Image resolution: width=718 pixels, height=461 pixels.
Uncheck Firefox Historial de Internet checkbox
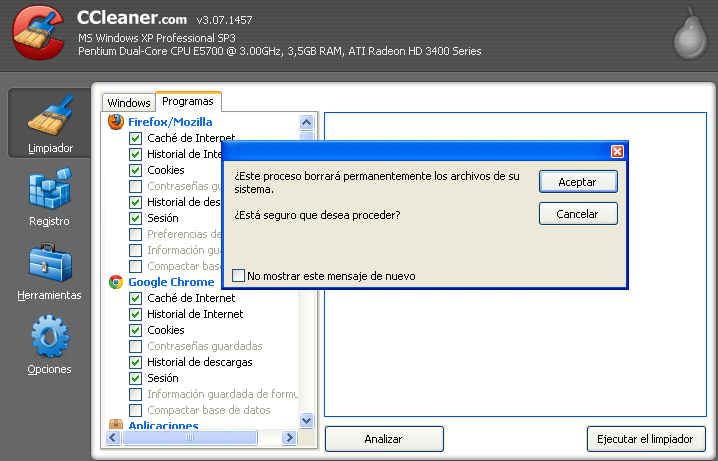pyautogui.click(x=135, y=154)
